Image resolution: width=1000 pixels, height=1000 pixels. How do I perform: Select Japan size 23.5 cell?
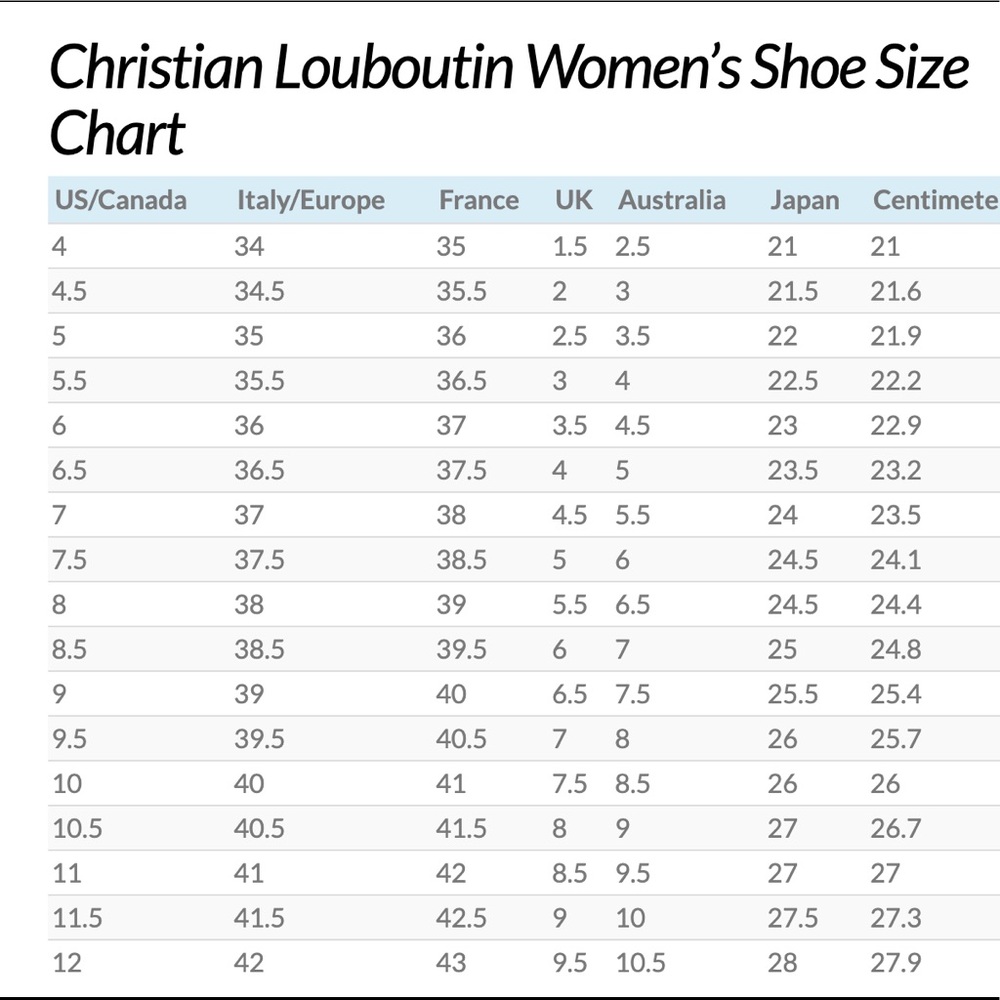793,471
